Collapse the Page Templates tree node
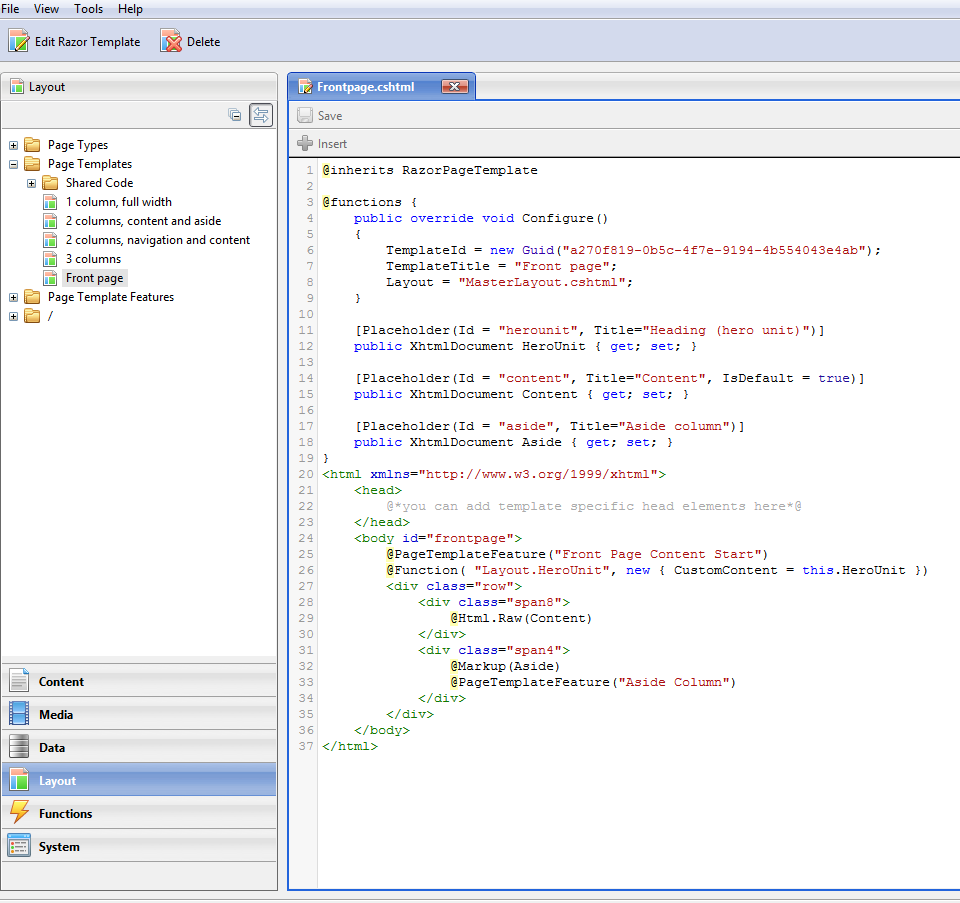The image size is (960, 903). coord(12,163)
